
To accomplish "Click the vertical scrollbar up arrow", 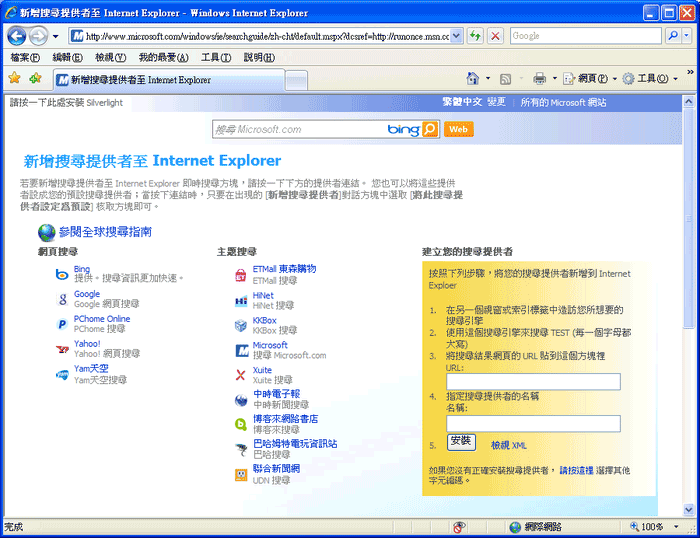I will pyautogui.click(x=688, y=102).
